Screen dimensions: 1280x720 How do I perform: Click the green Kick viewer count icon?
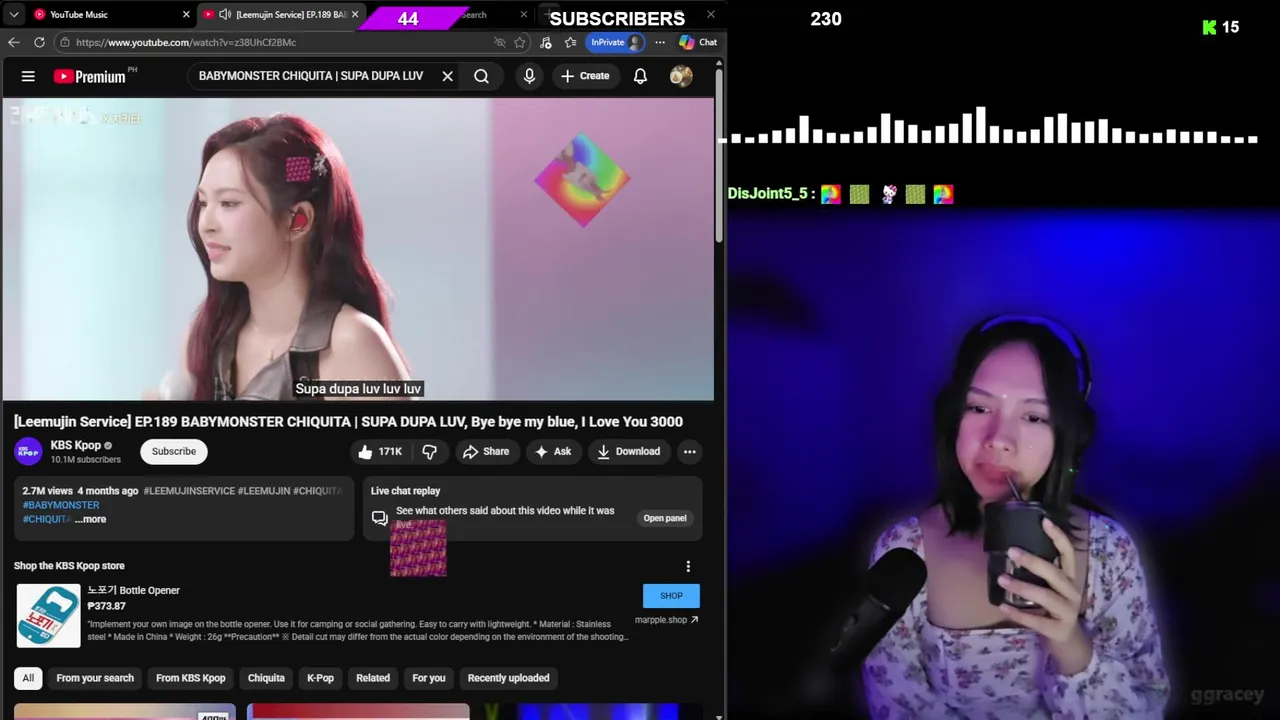pos(1210,27)
